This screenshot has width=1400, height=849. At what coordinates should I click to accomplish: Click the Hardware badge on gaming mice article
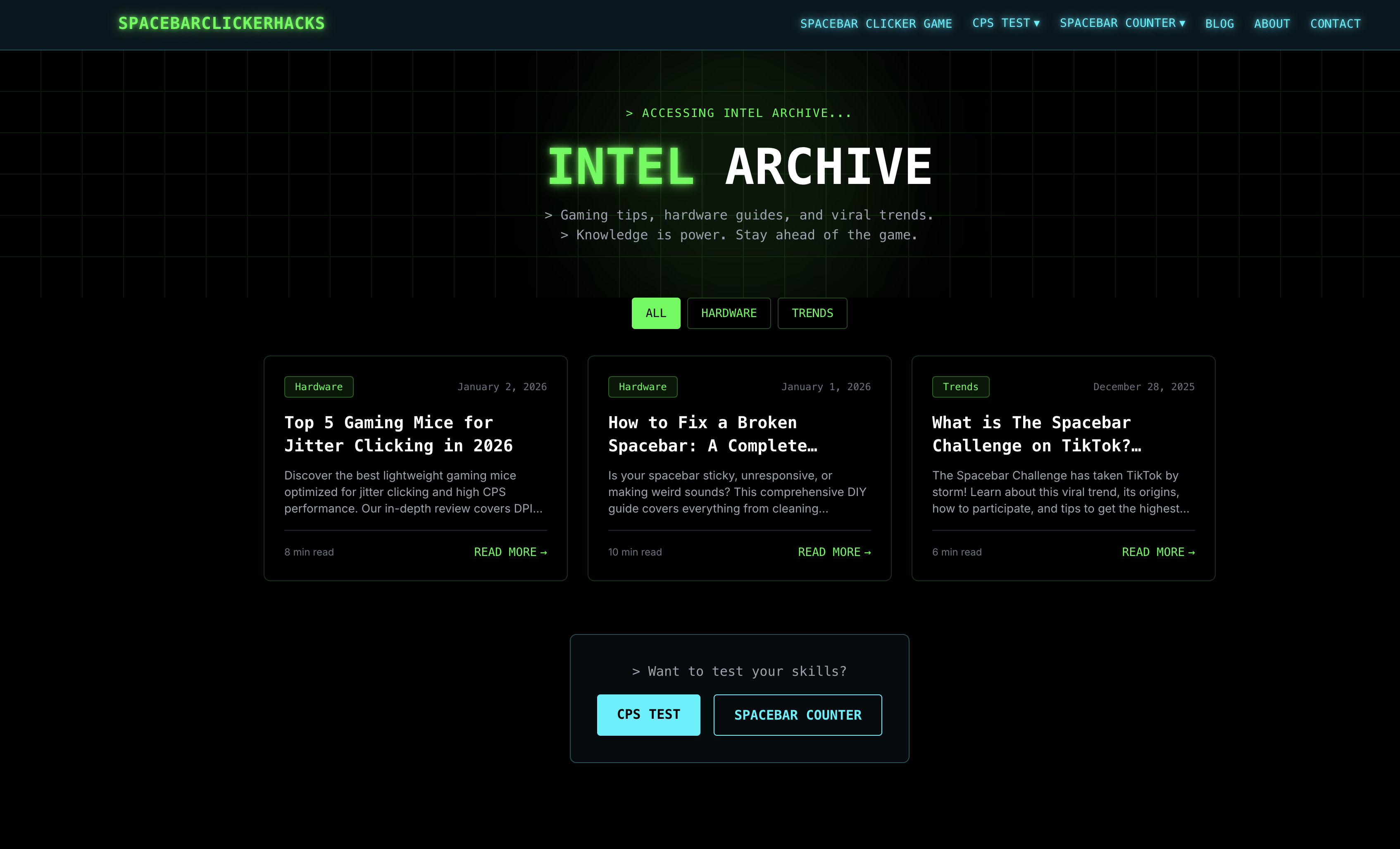click(x=319, y=387)
